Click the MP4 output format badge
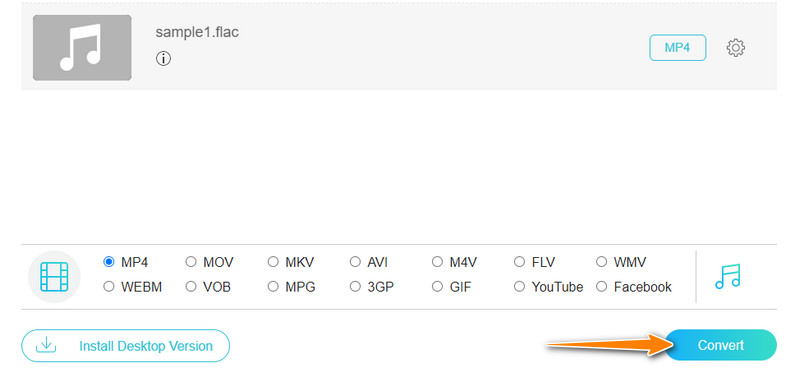 coord(678,48)
